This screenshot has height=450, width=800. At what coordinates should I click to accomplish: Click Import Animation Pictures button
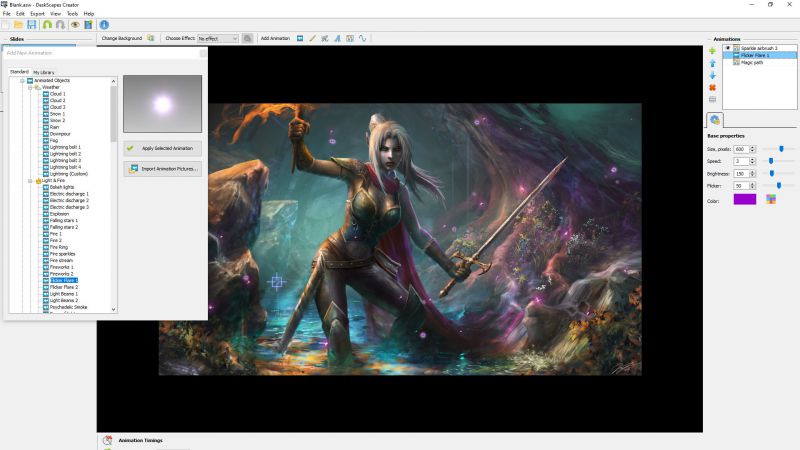[162, 169]
